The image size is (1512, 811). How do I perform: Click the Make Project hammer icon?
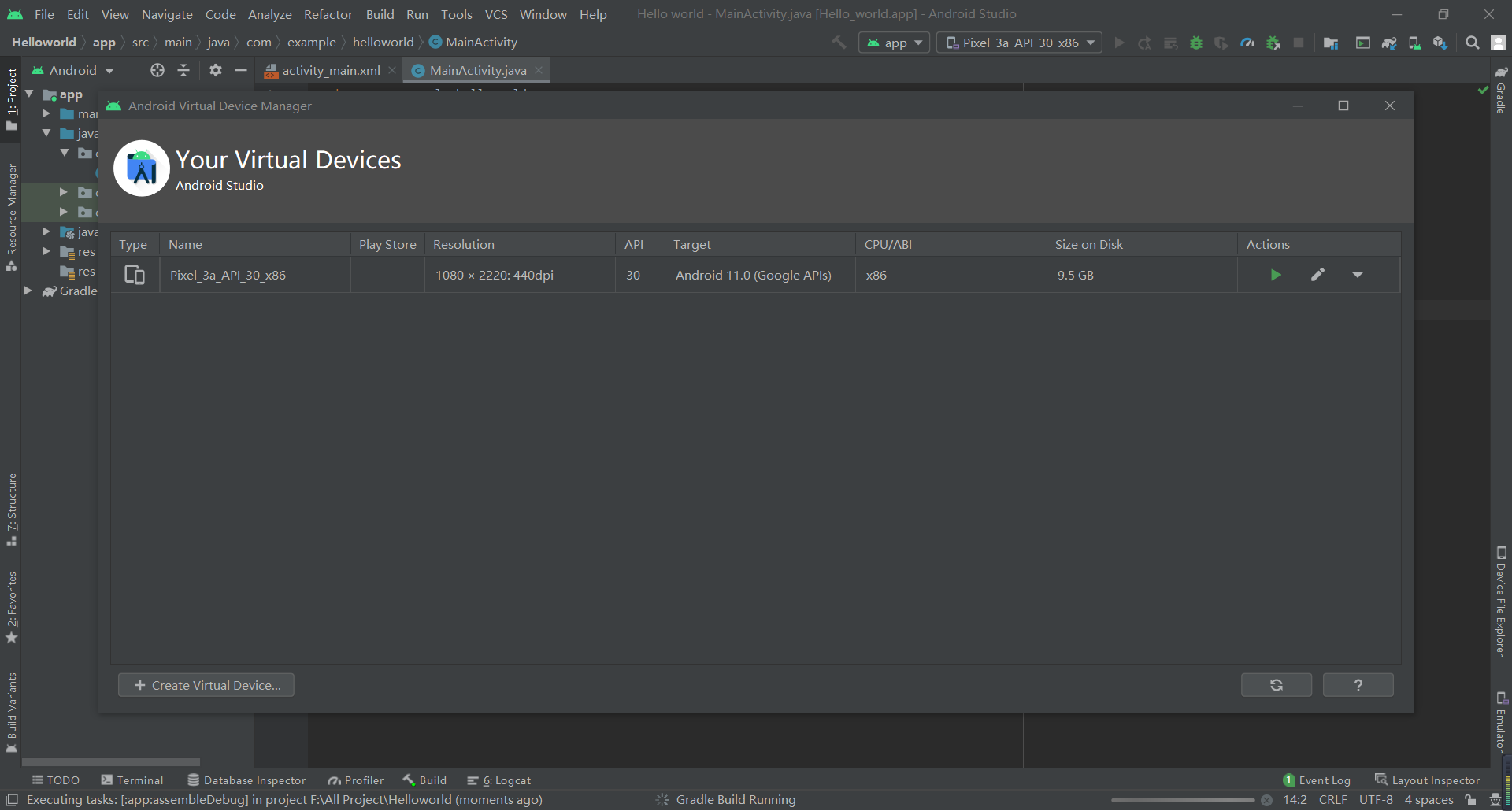839,43
